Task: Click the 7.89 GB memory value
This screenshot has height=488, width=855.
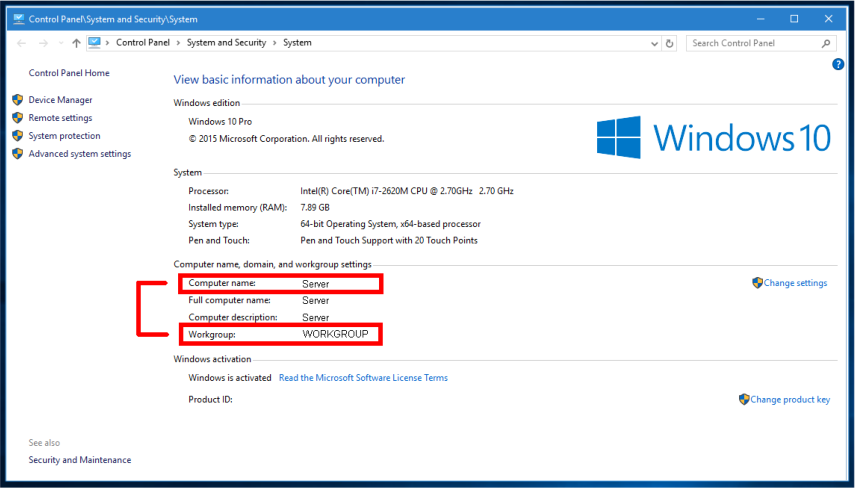Action: tap(315, 208)
